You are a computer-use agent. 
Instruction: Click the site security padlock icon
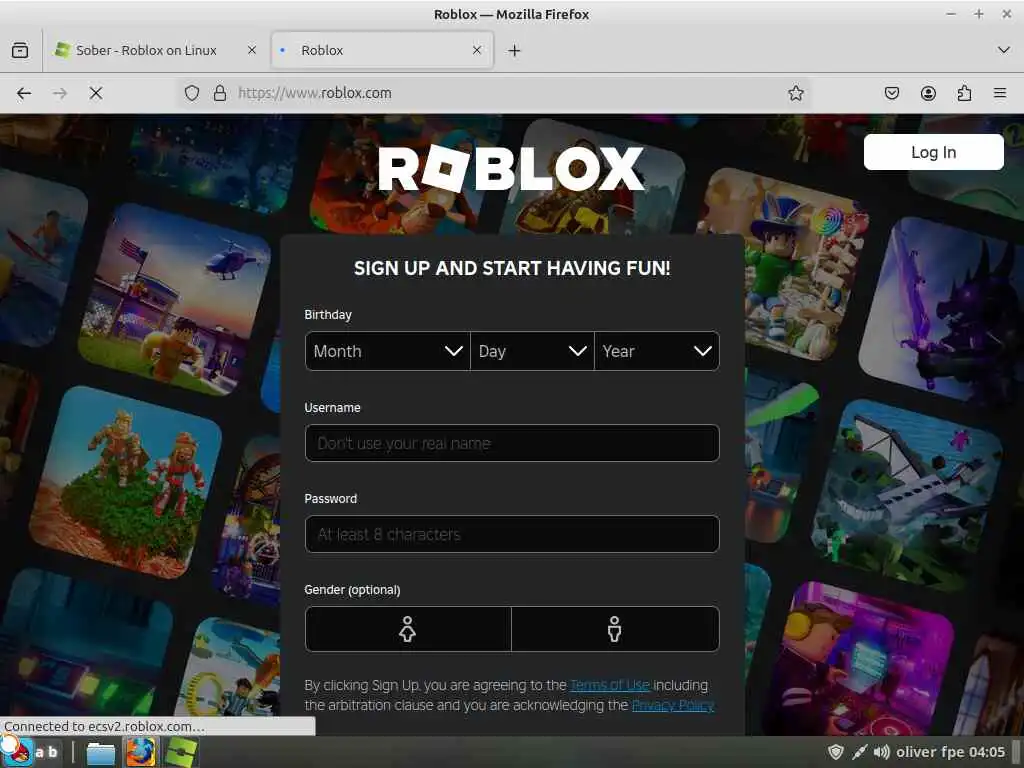point(220,93)
